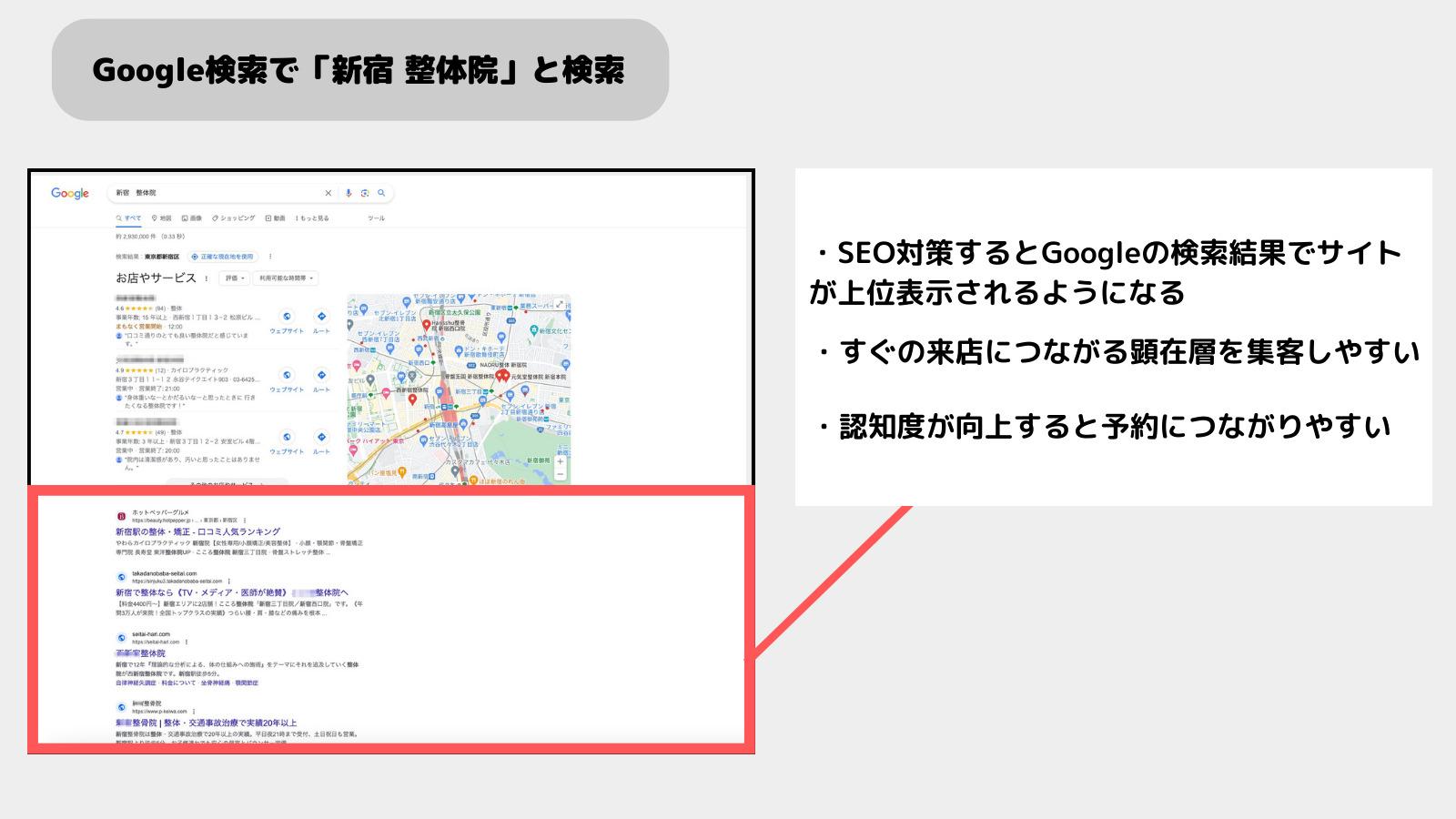Clear the query using the X icon
This screenshot has height=819, width=1456.
(329, 193)
